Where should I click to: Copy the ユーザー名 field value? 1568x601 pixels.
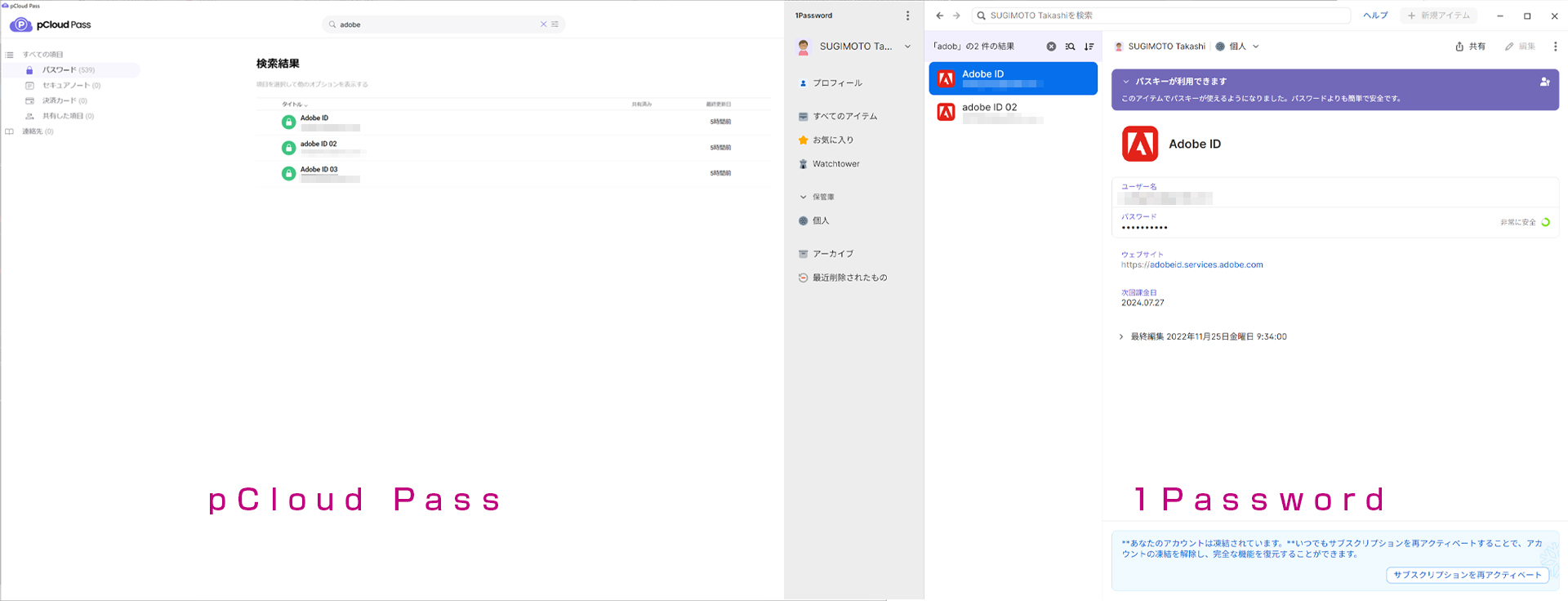(1335, 193)
